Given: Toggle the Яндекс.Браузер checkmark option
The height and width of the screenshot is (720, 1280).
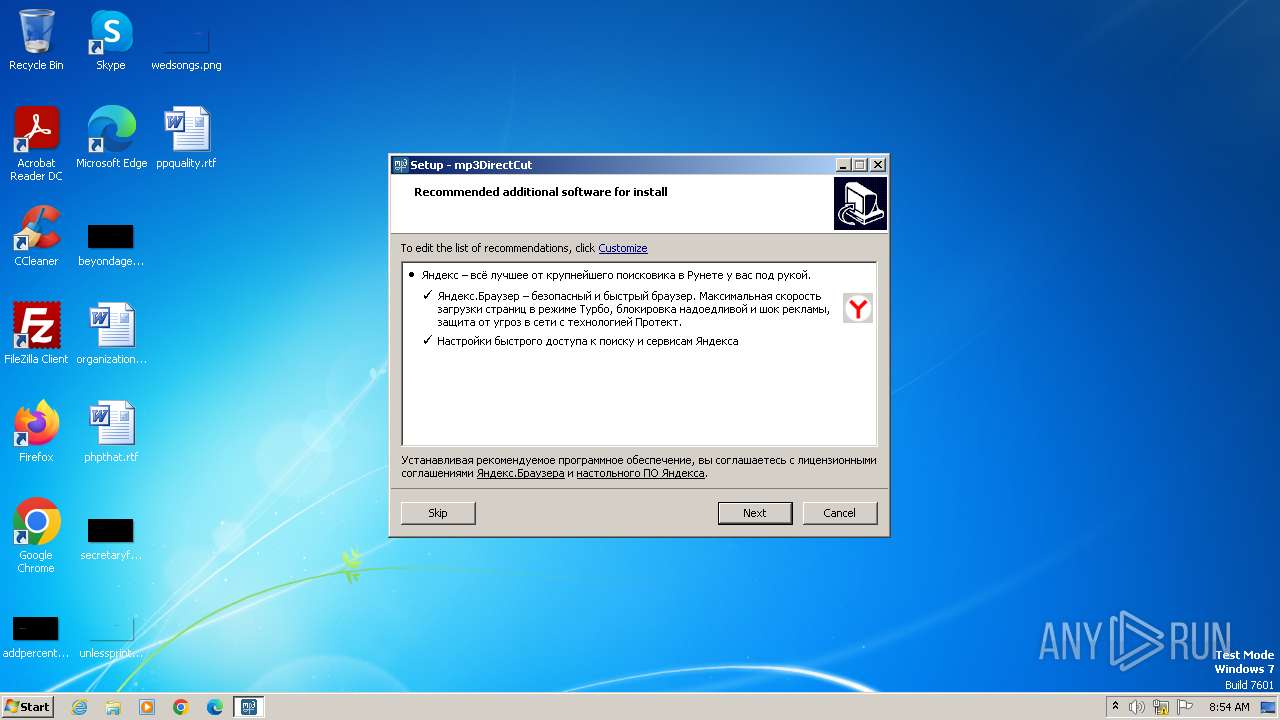Looking at the screenshot, I should pyautogui.click(x=428, y=296).
